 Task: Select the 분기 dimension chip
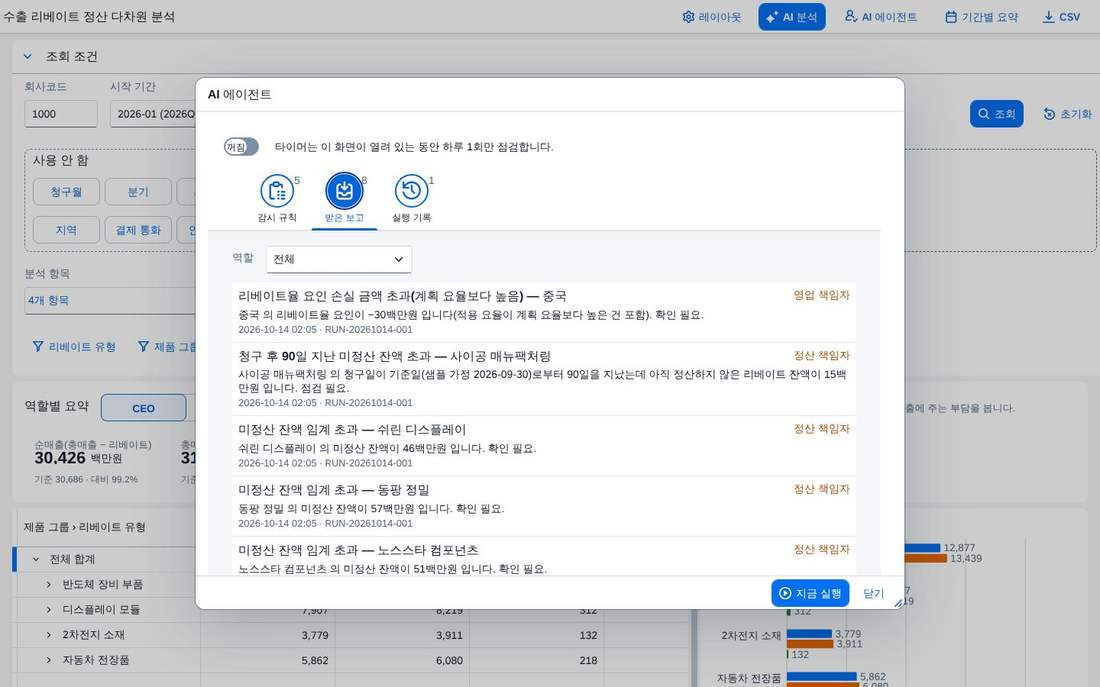(x=138, y=192)
